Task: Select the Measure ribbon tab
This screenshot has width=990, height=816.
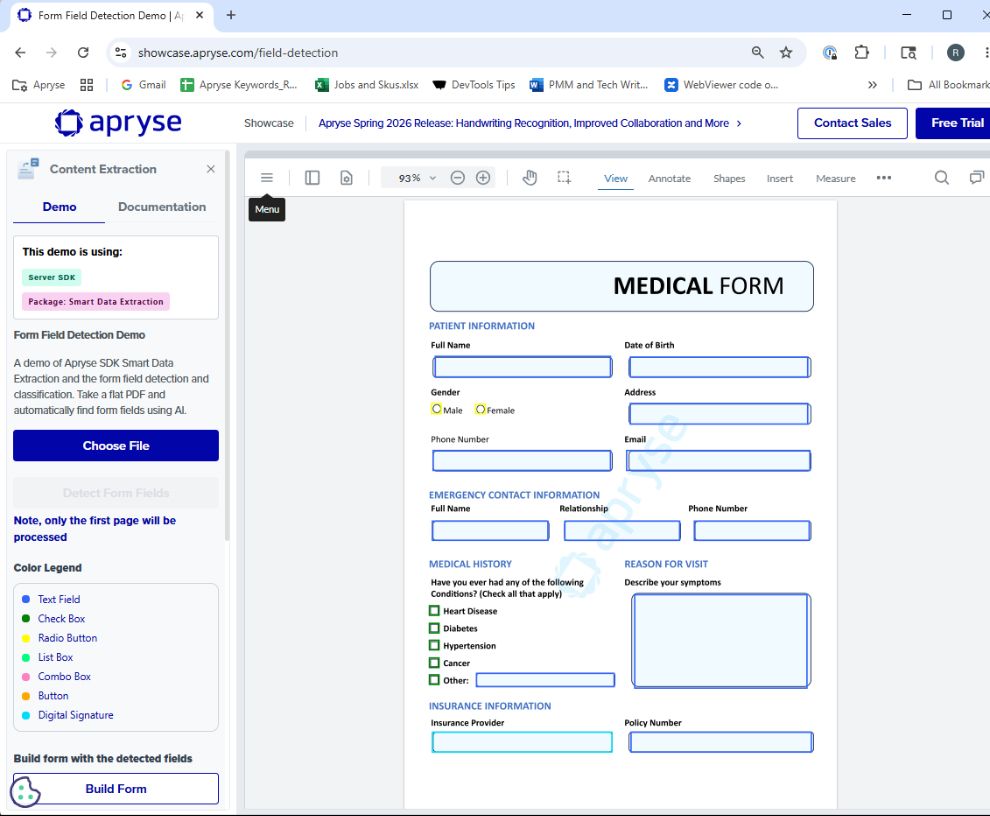Action: (835, 178)
